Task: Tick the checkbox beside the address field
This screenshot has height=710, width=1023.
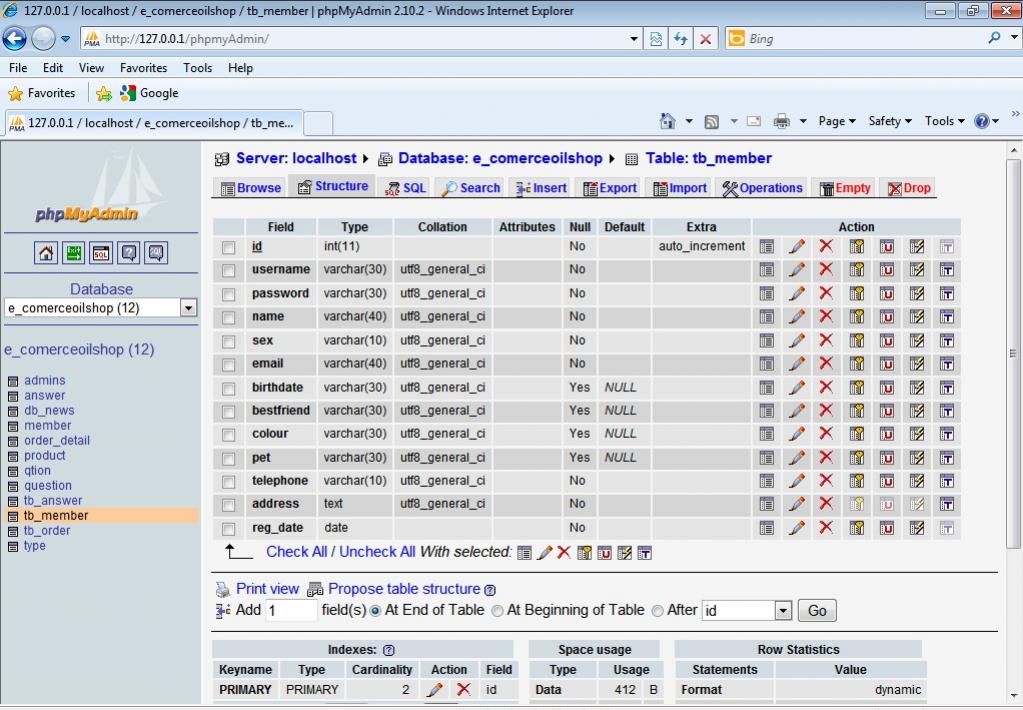Action: pyautogui.click(x=229, y=505)
